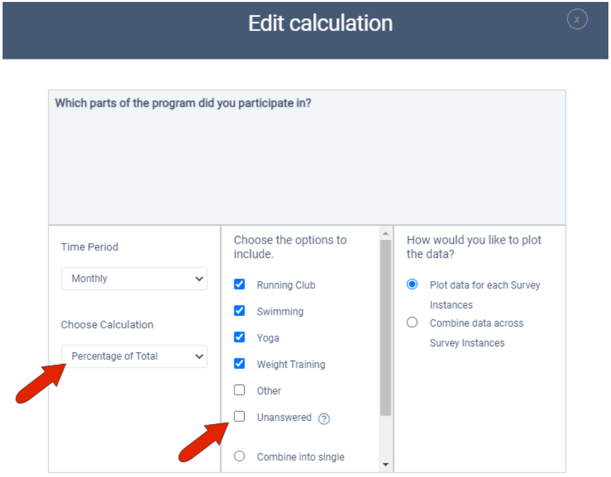The height and width of the screenshot is (477, 611).
Task: Toggle the Yoga checkbox
Action: click(x=239, y=338)
